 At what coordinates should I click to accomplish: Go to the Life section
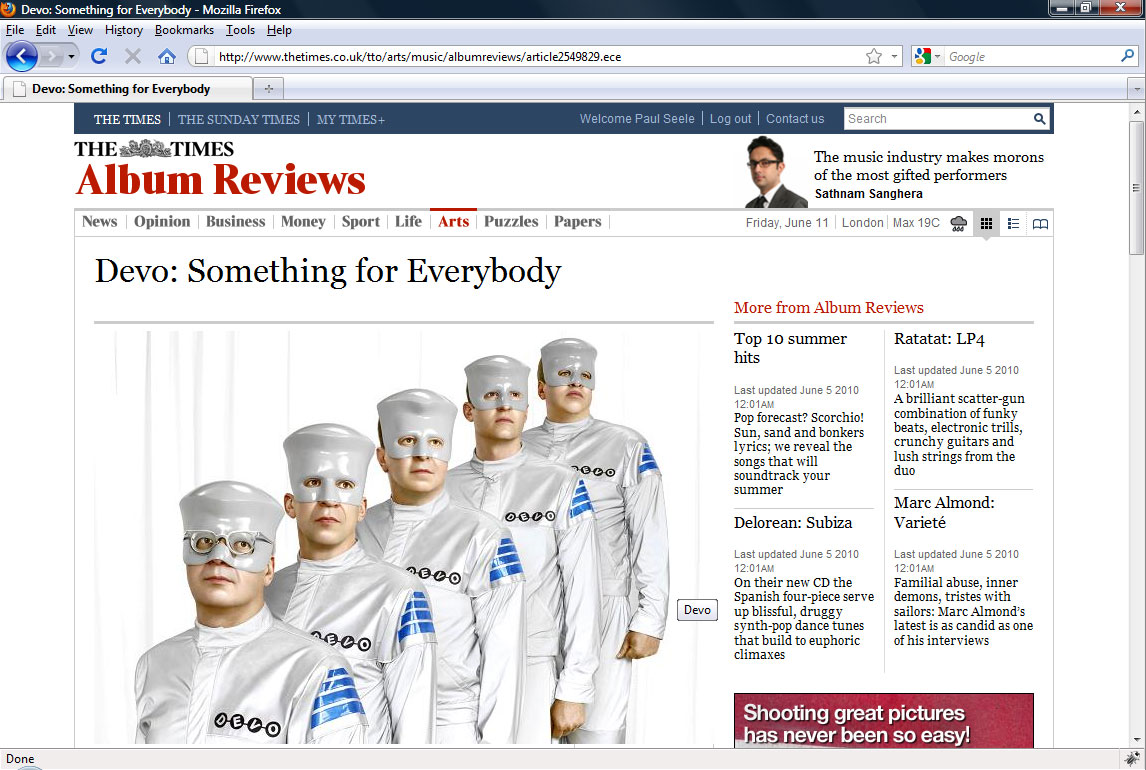click(408, 221)
